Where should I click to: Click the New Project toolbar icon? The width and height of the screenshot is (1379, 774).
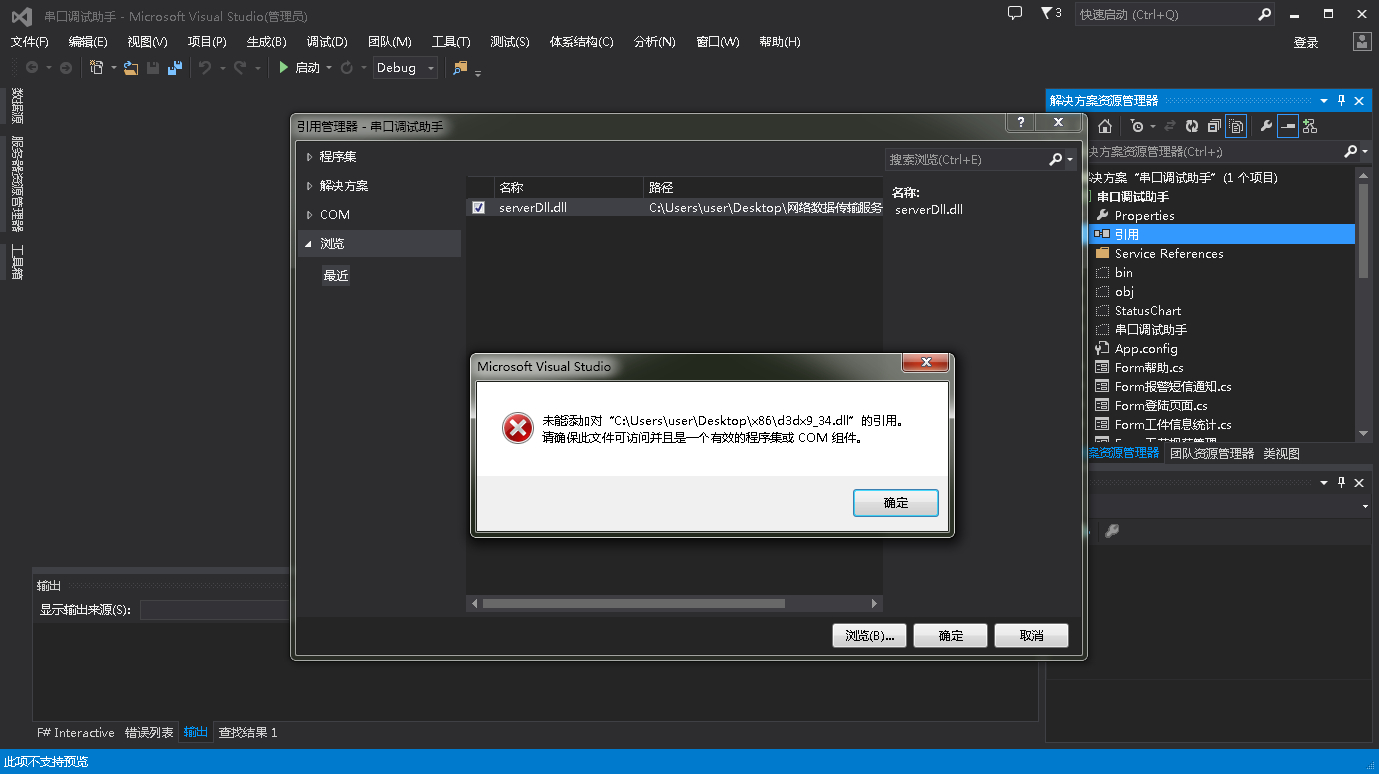click(97, 68)
